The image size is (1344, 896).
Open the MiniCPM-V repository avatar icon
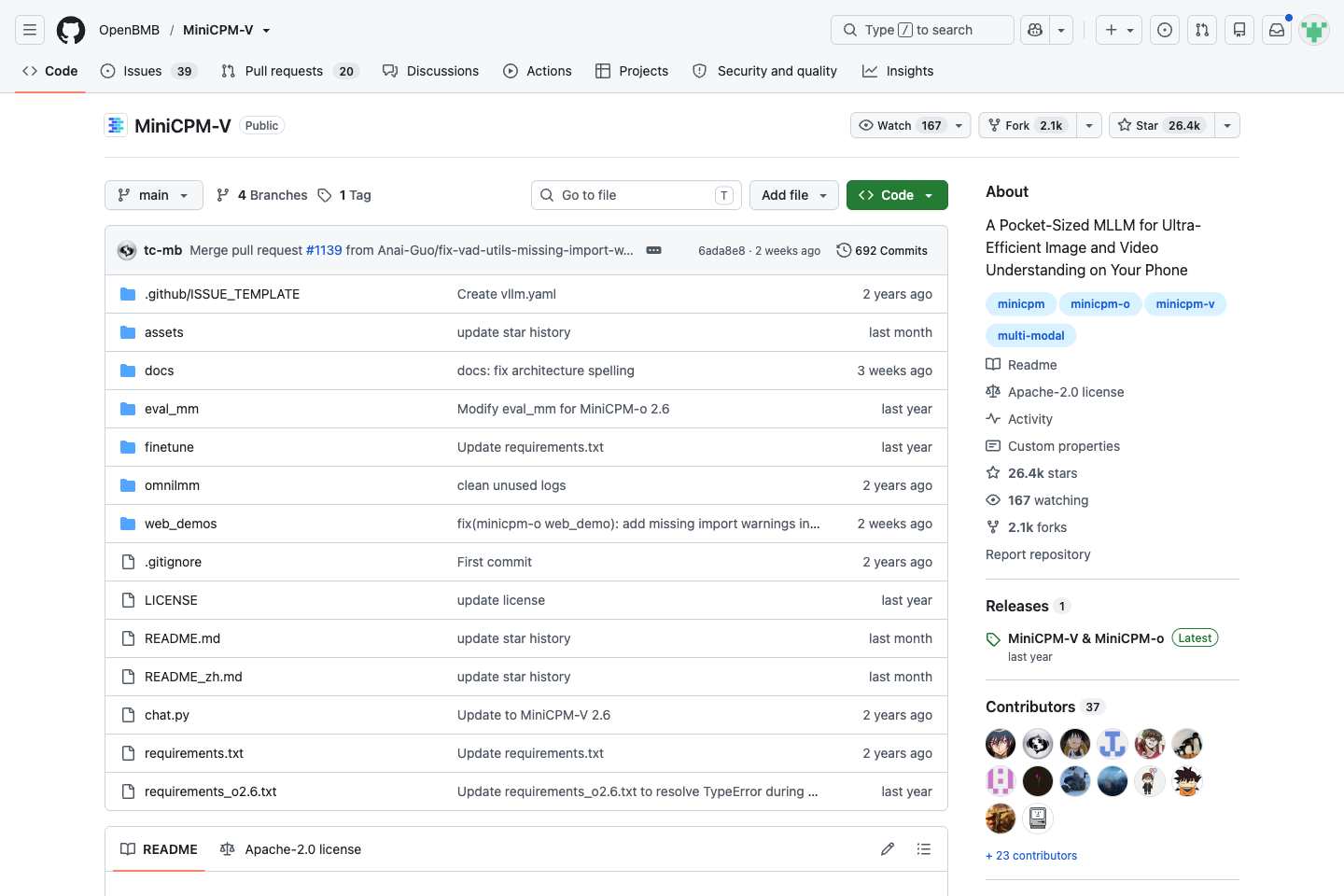click(x=116, y=125)
